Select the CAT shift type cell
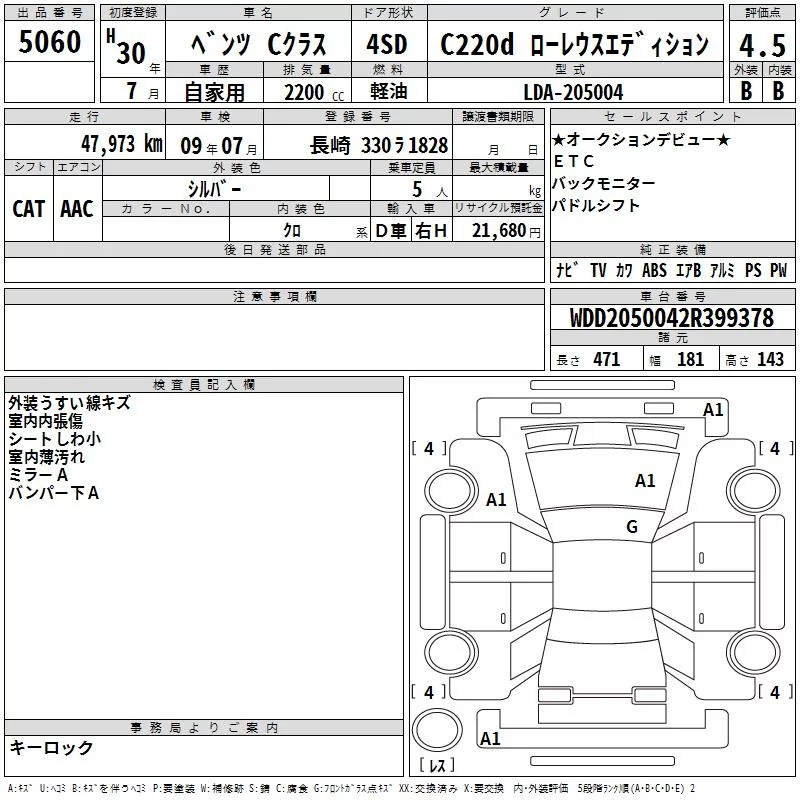The height and width of the screenshot is (800, 800). pyautogui.click(x=28, y=208)
